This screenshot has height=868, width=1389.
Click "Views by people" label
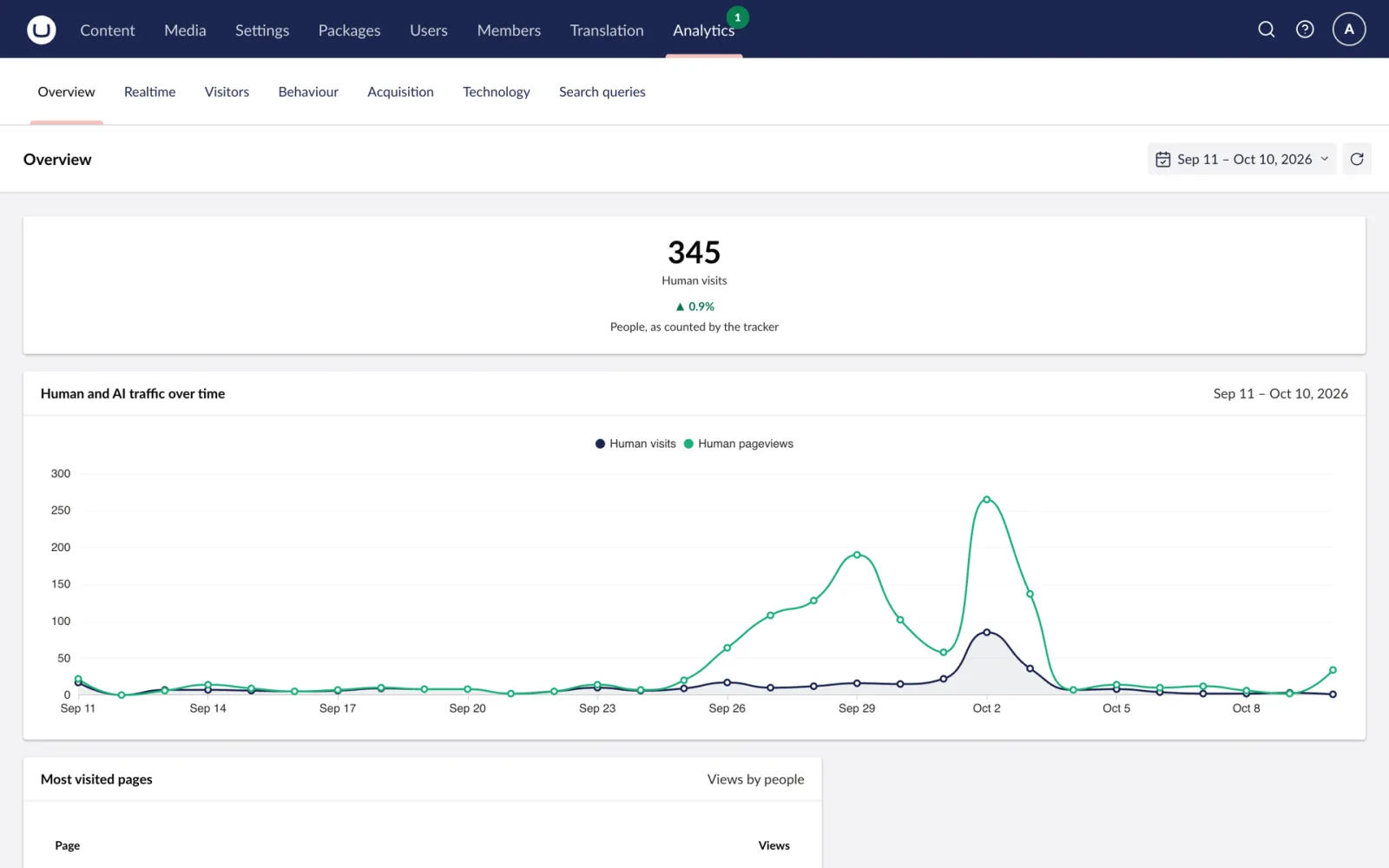[x=755, y=779]
